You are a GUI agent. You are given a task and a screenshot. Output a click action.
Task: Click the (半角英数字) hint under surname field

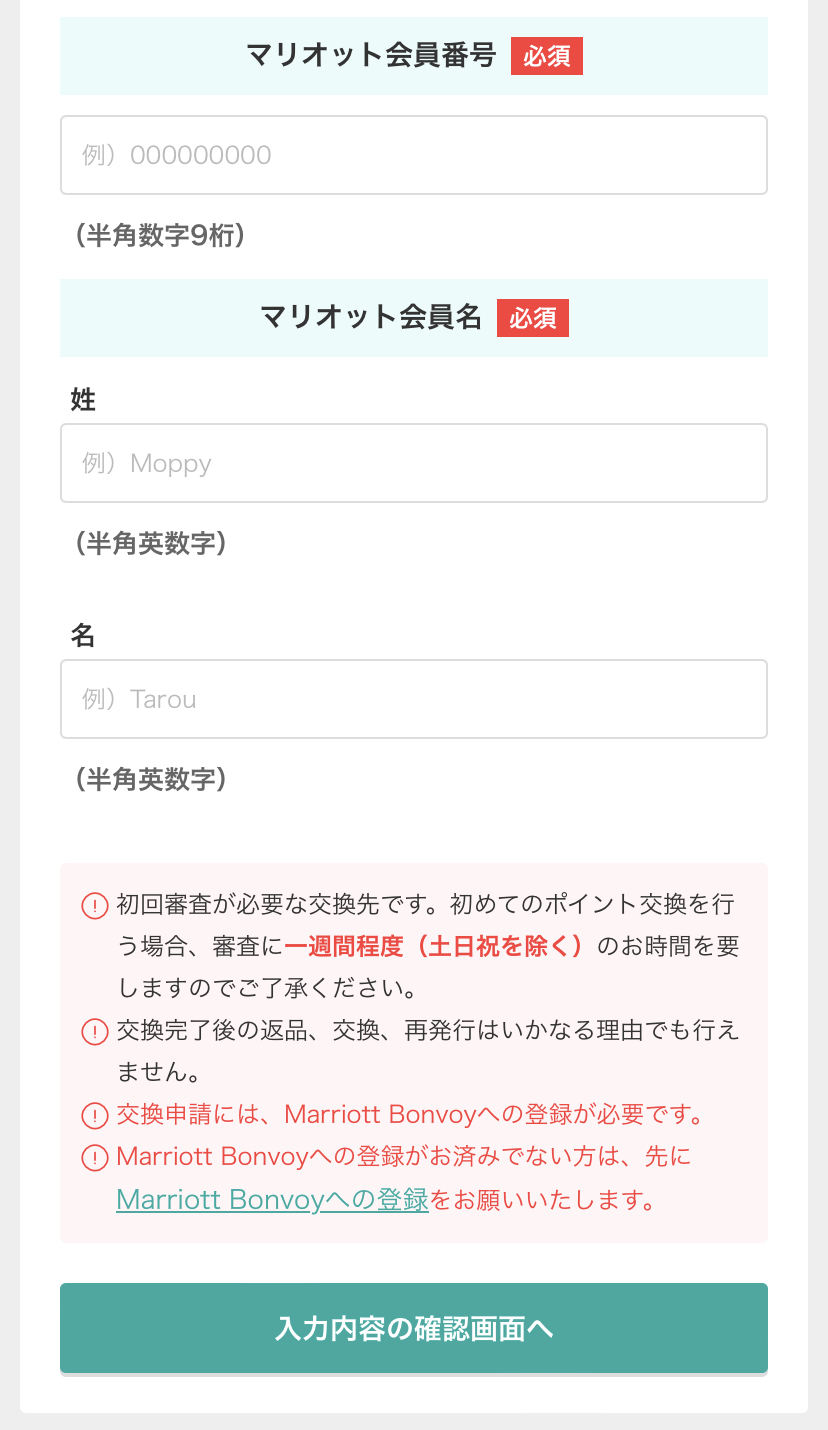click(x=151, y=543)
